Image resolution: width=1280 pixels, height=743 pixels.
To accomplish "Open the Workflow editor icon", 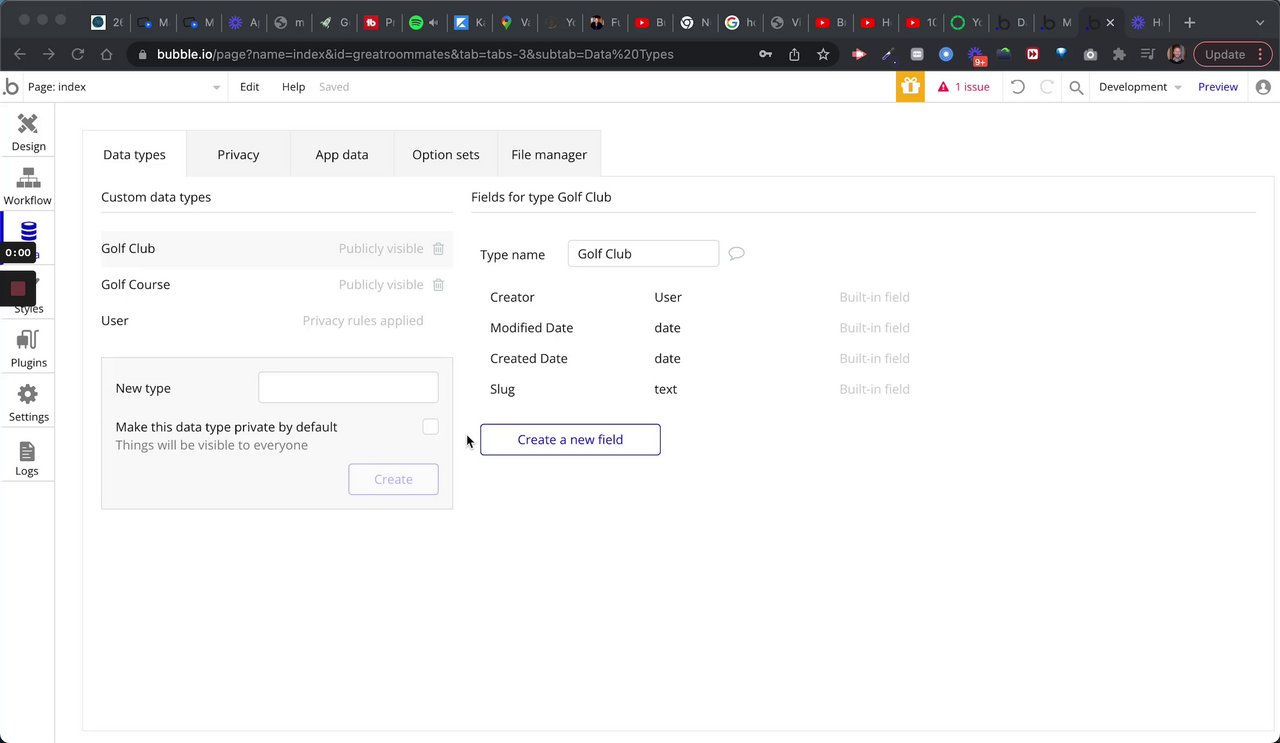I will click(28, 186).
